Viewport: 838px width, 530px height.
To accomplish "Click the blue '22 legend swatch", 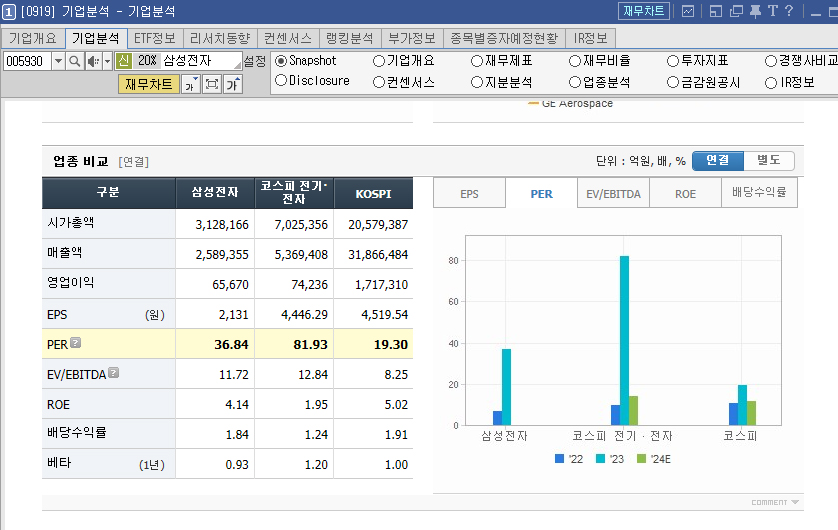I will click(x=560, y=458).
